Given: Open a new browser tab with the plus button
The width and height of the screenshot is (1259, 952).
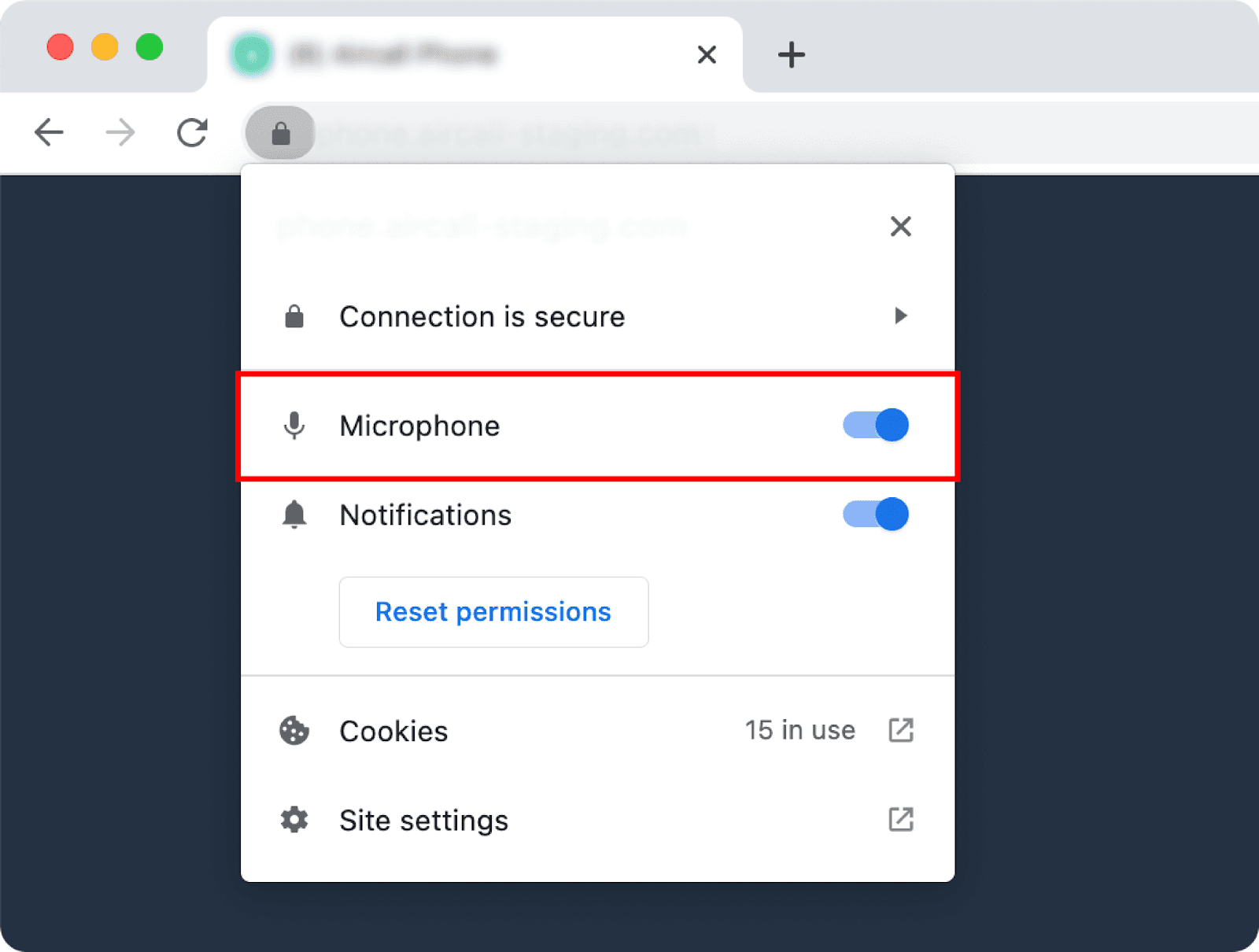Looking at the screenshot, I should 791,54.
